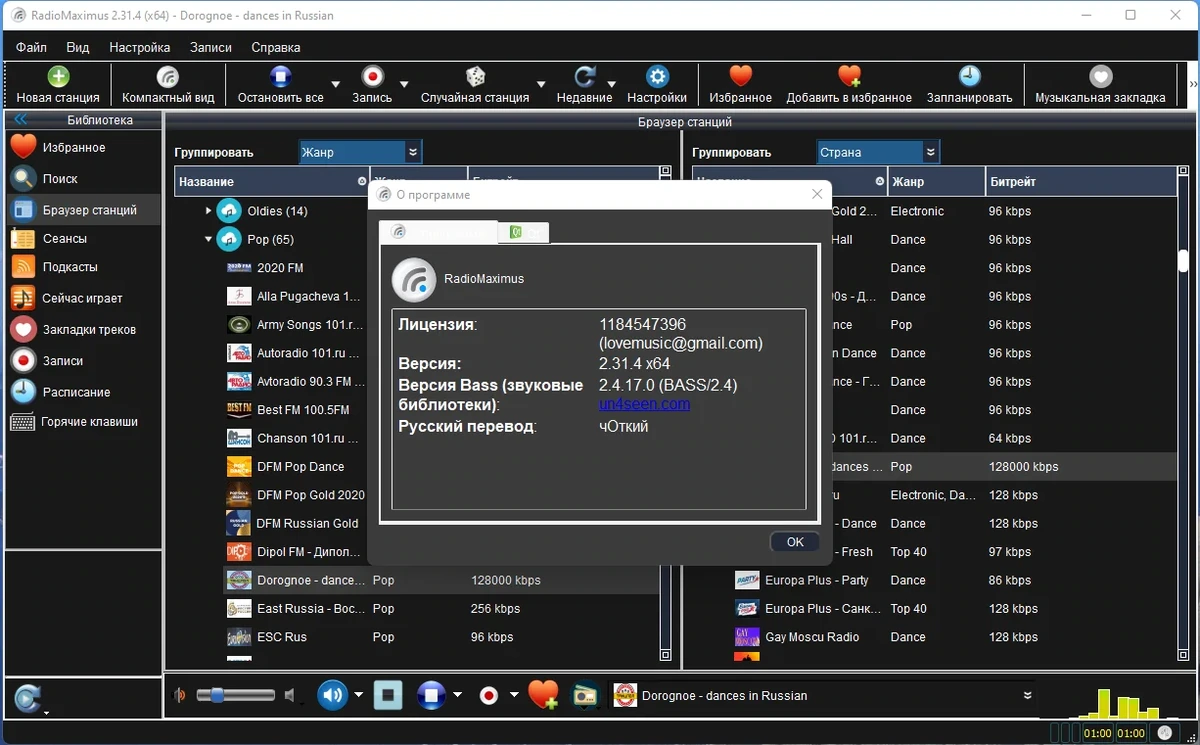Open the right Группировать Страна dropdown
Screen dimensions: 1200x745
[878, 152]
